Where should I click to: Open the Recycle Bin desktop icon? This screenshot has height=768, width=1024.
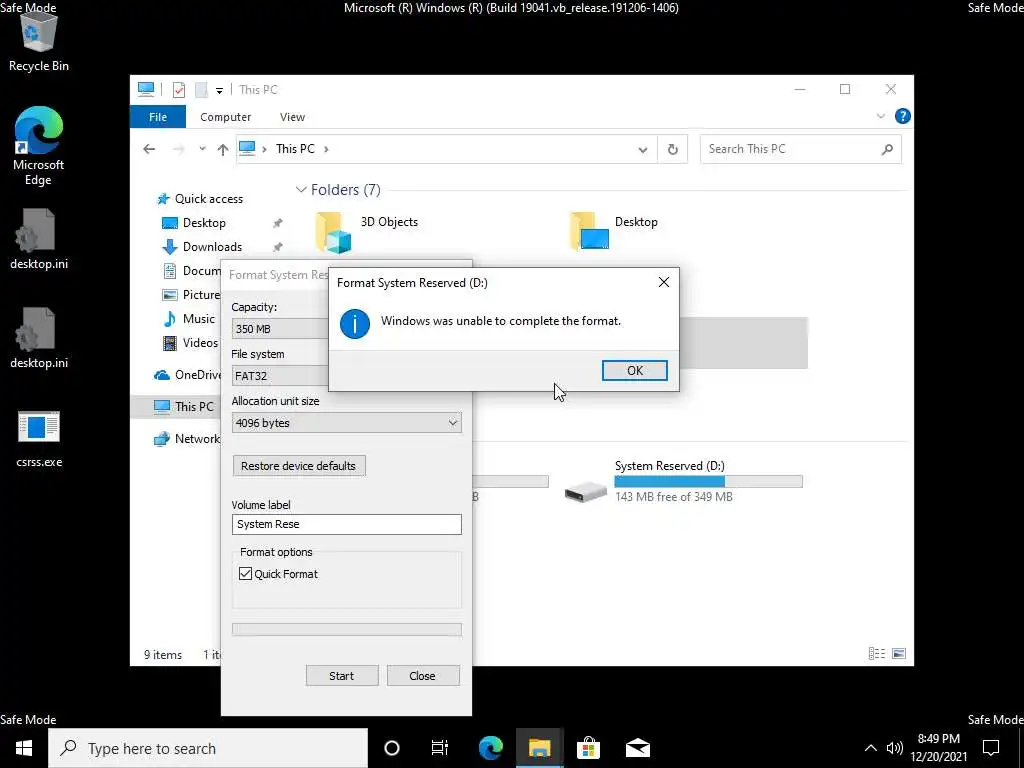pos(39,40)
